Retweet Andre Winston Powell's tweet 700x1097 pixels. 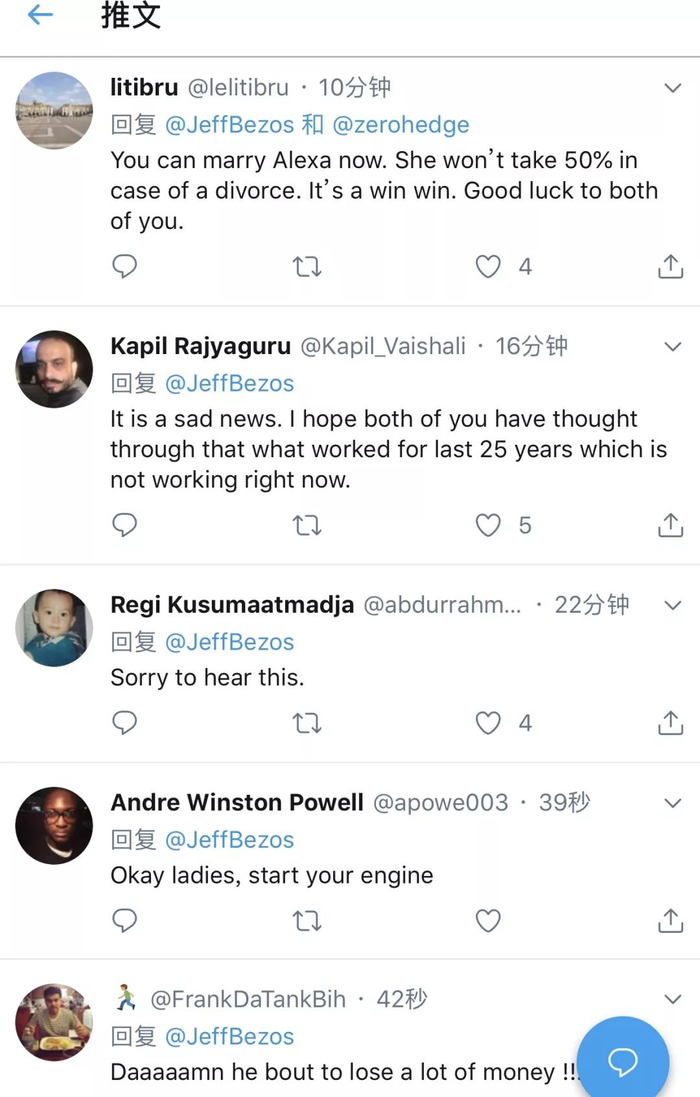point(307,920)
